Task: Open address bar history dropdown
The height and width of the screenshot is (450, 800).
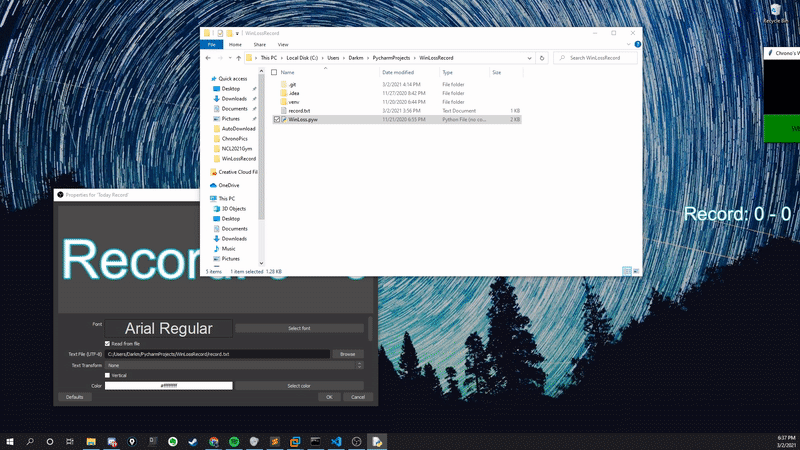Action: [x=529, y=58]
